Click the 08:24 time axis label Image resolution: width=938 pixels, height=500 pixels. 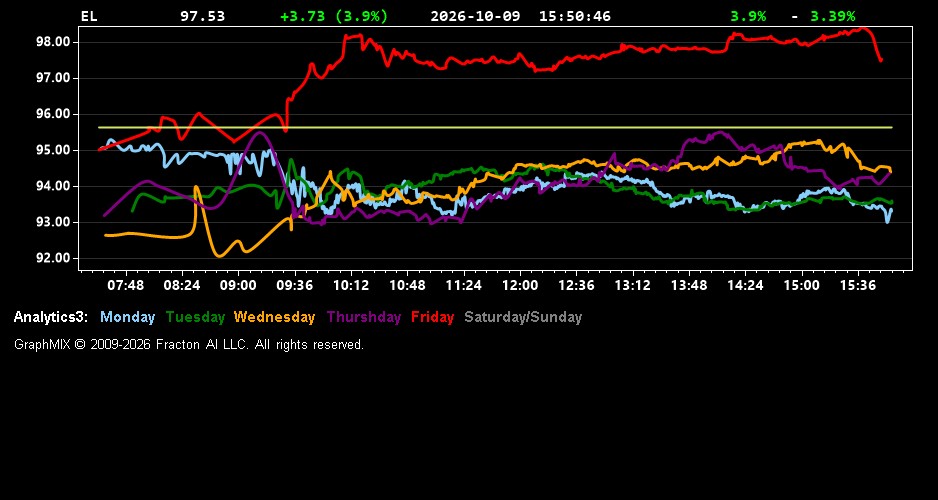point(182,286)
